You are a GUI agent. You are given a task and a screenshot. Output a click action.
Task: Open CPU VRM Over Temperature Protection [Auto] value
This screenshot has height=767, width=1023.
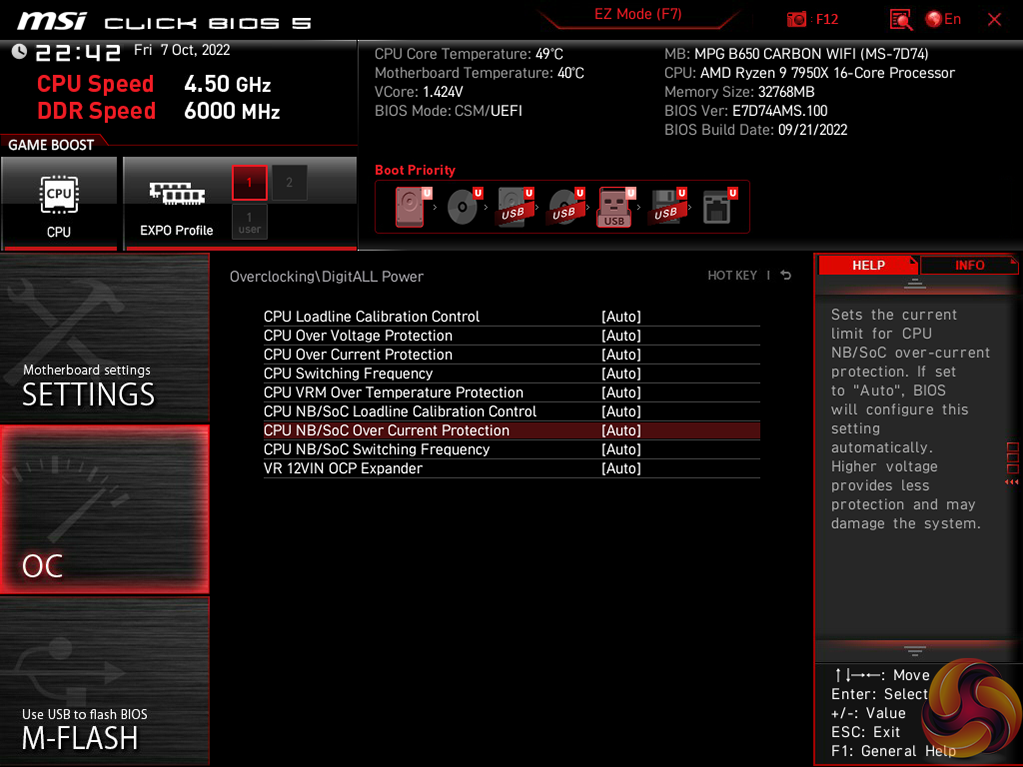[621, 392]
